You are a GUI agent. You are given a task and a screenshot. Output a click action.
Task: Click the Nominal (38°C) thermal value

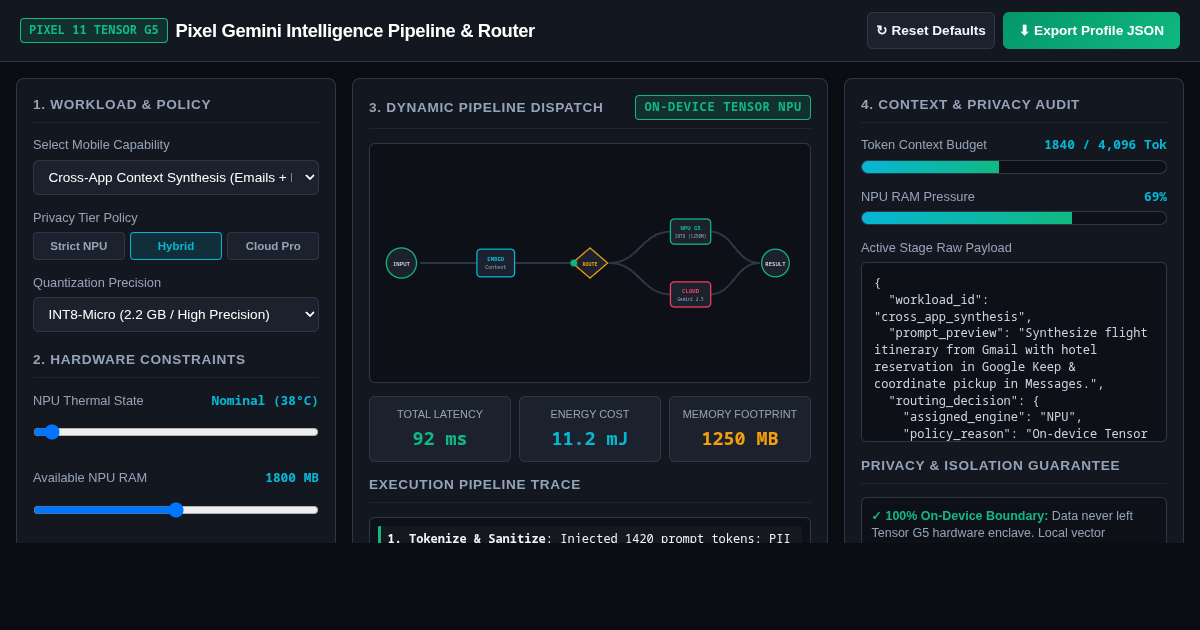[x=265, y=401]
